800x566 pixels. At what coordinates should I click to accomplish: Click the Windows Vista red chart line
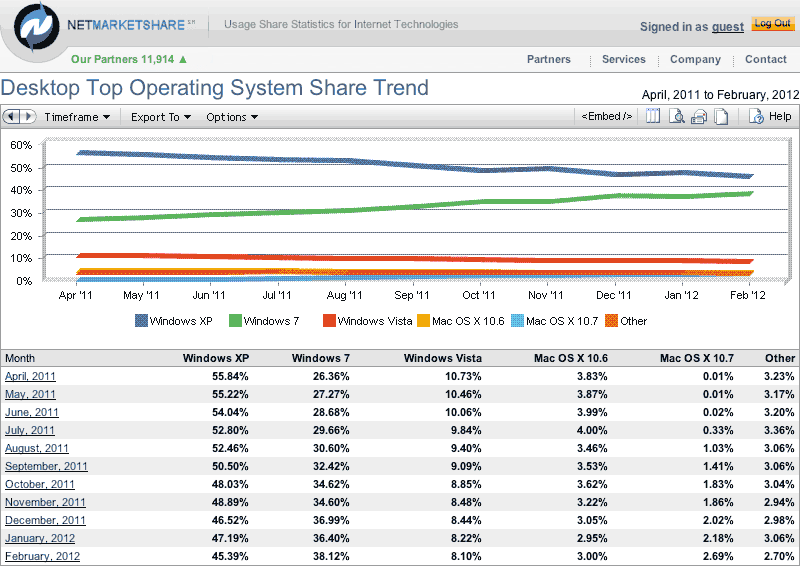[412, 259]
